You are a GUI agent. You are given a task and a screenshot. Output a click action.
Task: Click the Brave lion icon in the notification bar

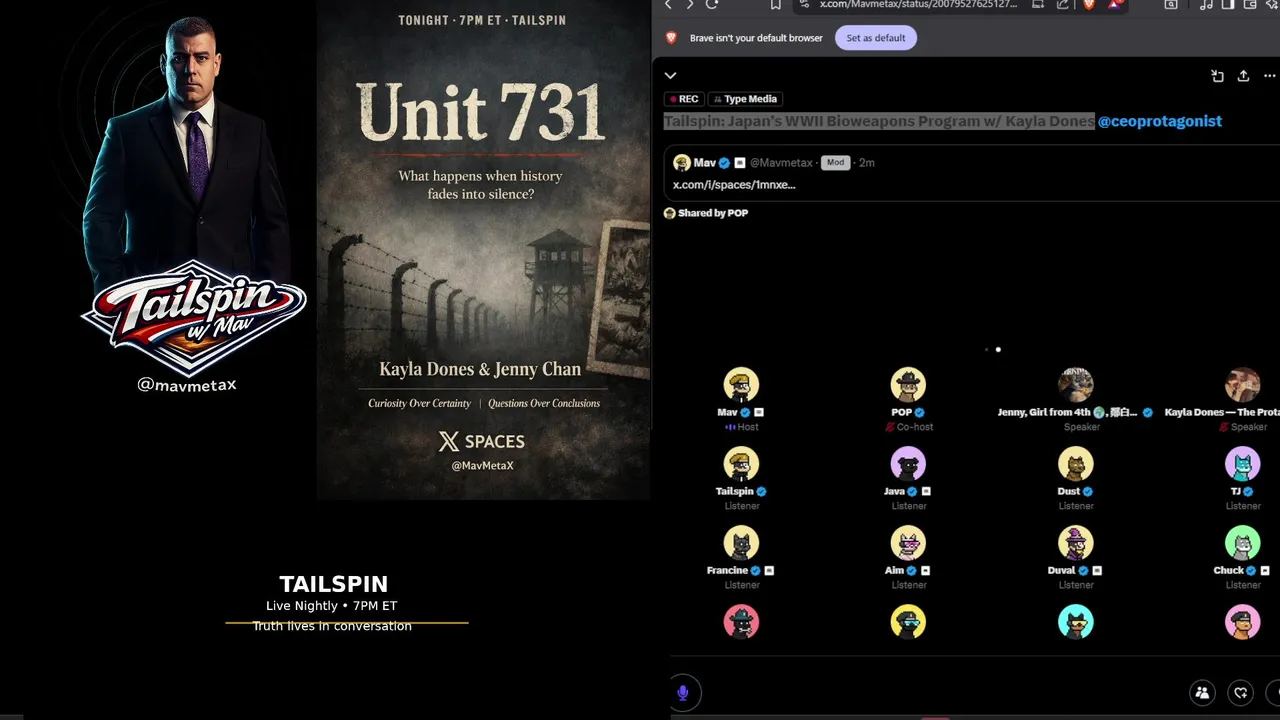[x=671, y=38]
